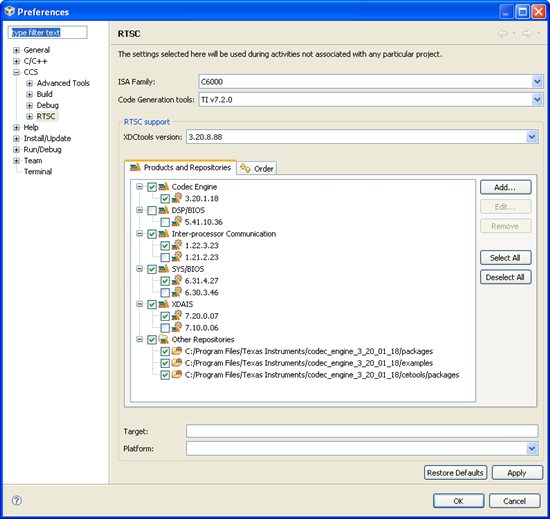Click the cetools/packages repository folder icon
The image size is (550, 519).
coord(177,375)
